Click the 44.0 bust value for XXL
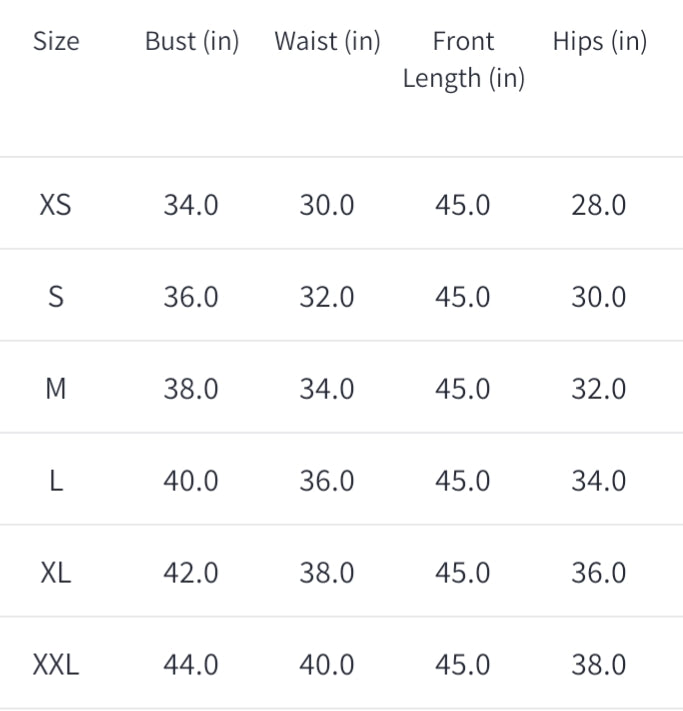 tap(191, 665)
